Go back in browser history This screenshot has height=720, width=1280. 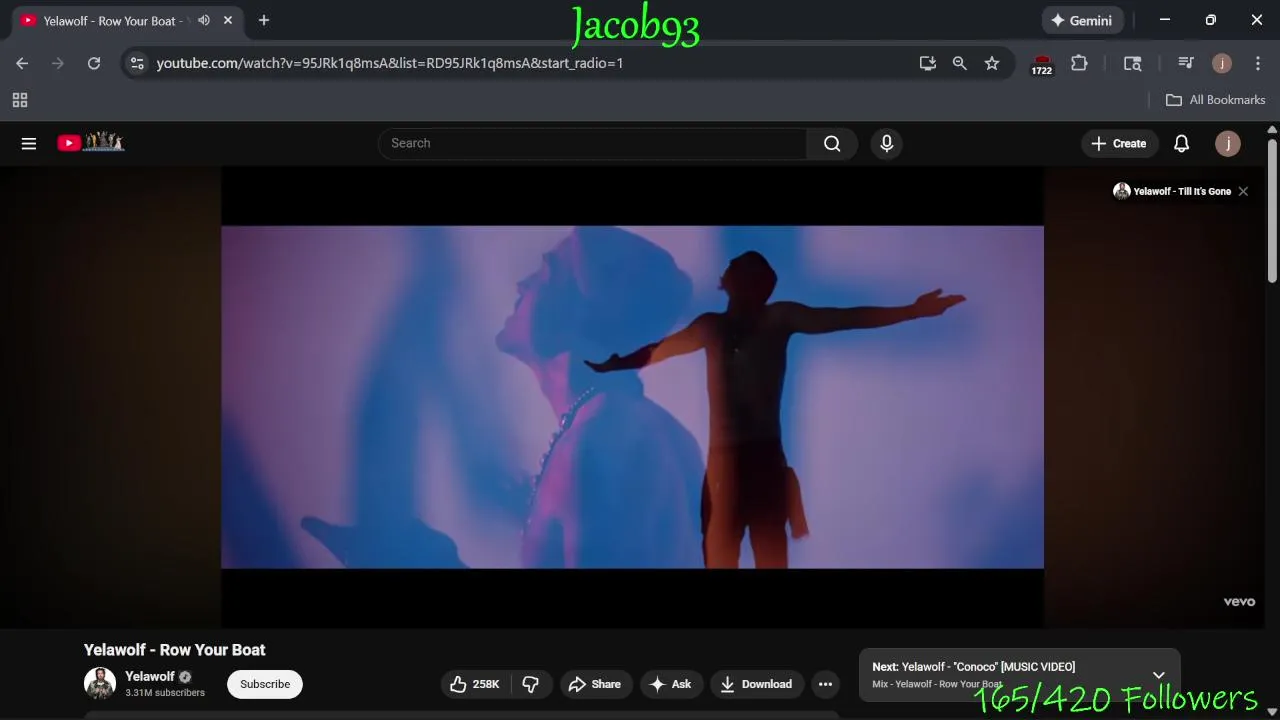point(22,63)
